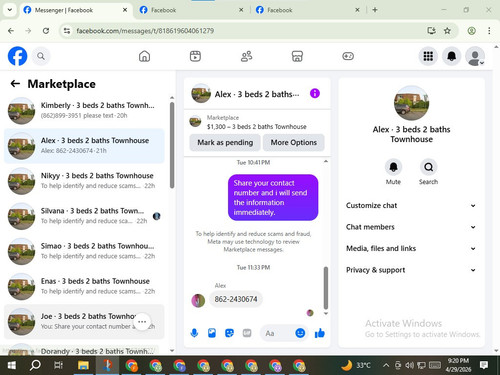Click the Facebook logo home icon
Screen dimensions: 500x375
pos(17,56)
